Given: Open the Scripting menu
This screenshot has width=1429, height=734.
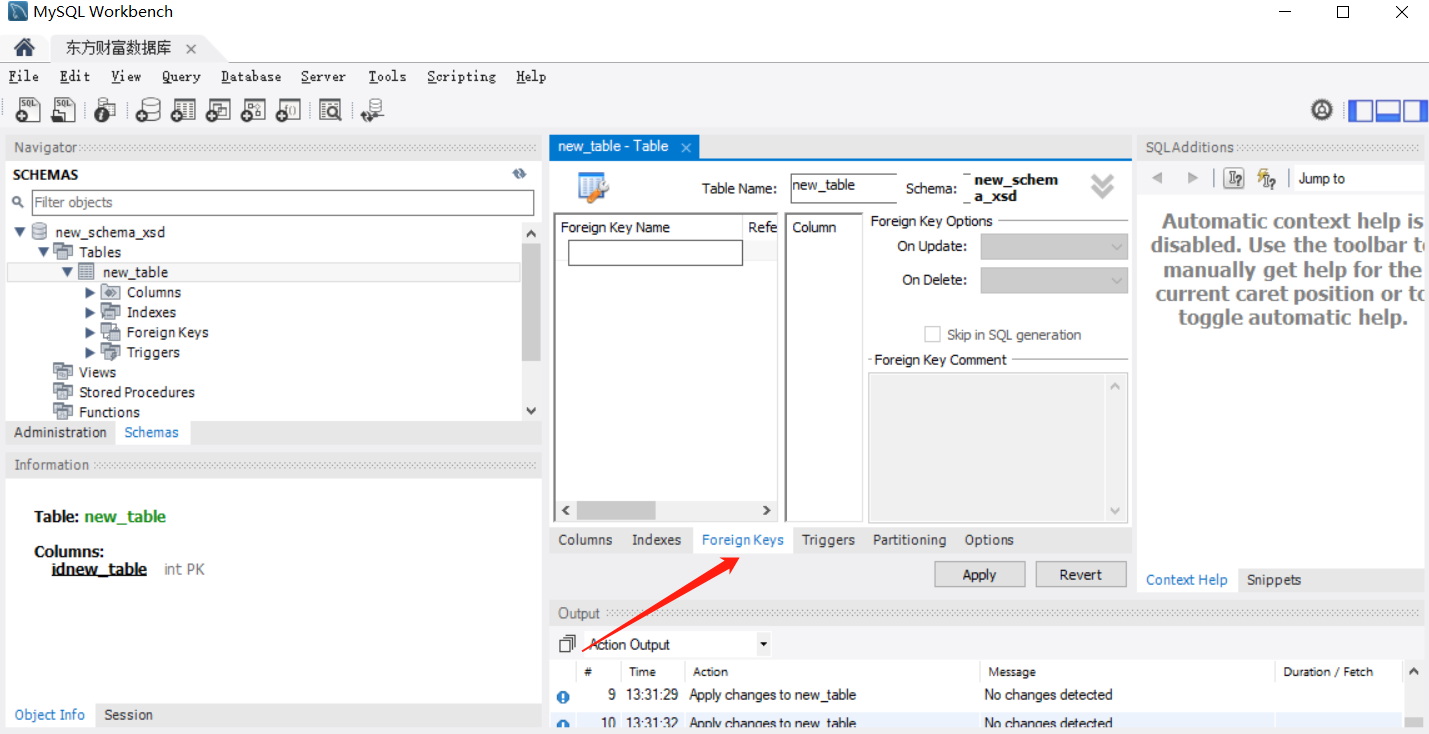Looking at the screenshot, I should click(x=461, y=76).
